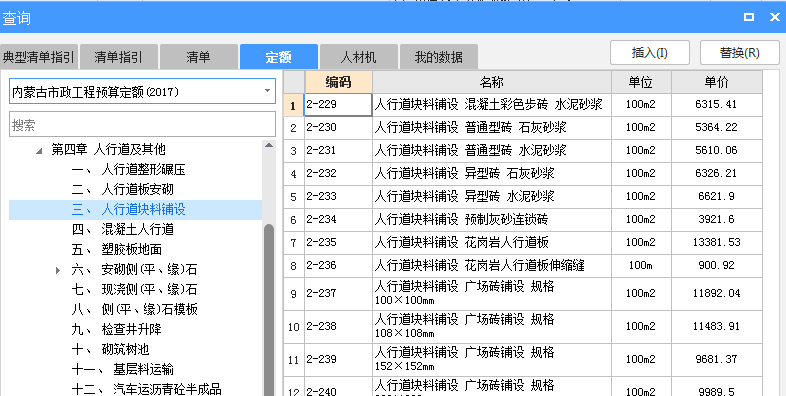Select code cell 2-234
This screenshot has height=396, width=786.
point(338,220)
